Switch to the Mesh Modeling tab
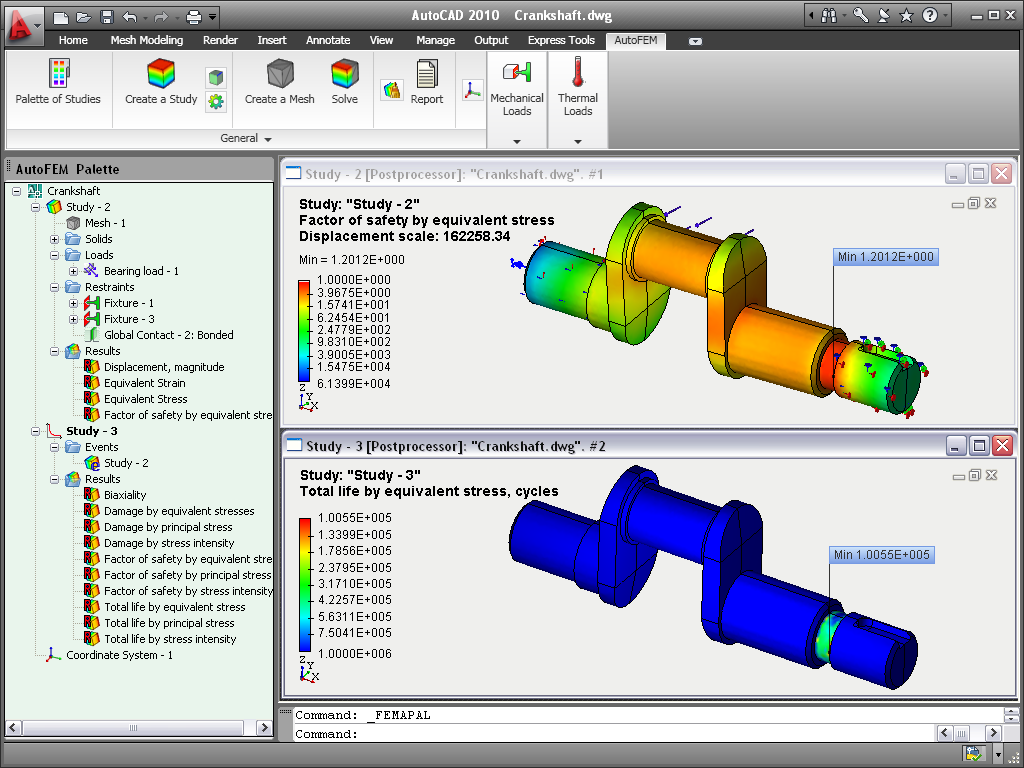This screenshot has width=1024, height=768. pos(146,40)
